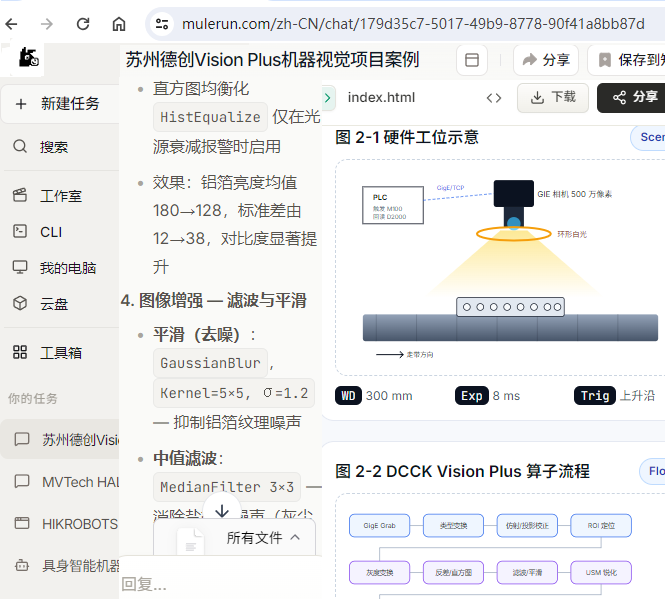Open 工具箱 in the sidebar
Viewport: 665px width, 599px height.
[60, 353]
